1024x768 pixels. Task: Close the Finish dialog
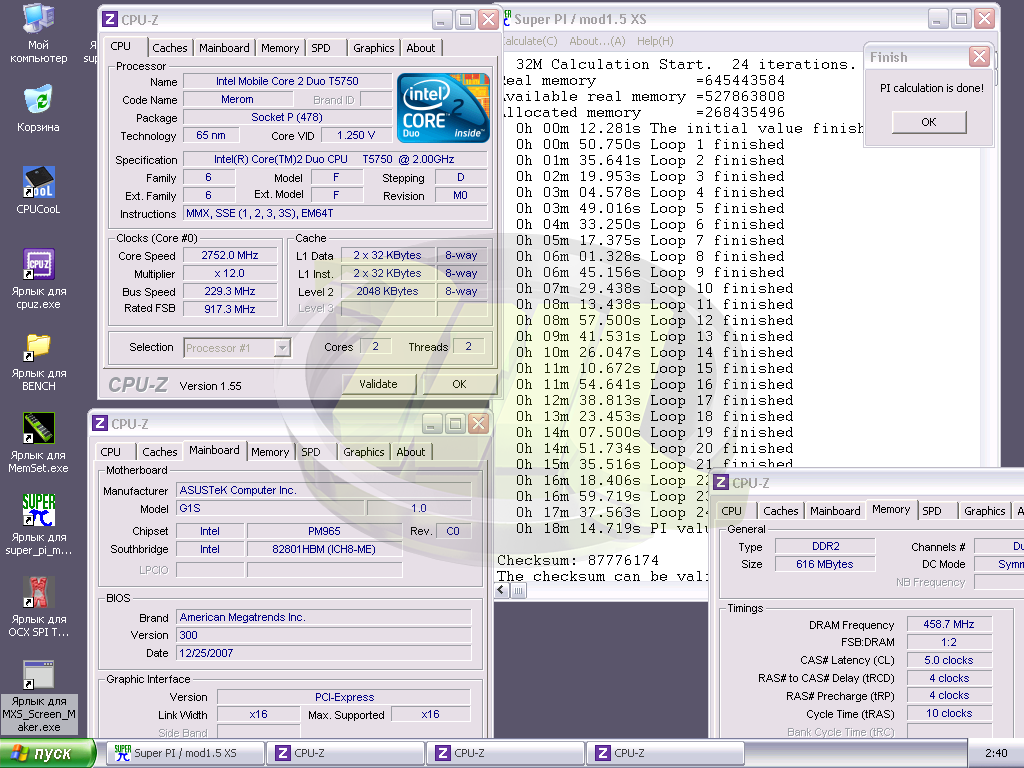[x=979, y=57]
